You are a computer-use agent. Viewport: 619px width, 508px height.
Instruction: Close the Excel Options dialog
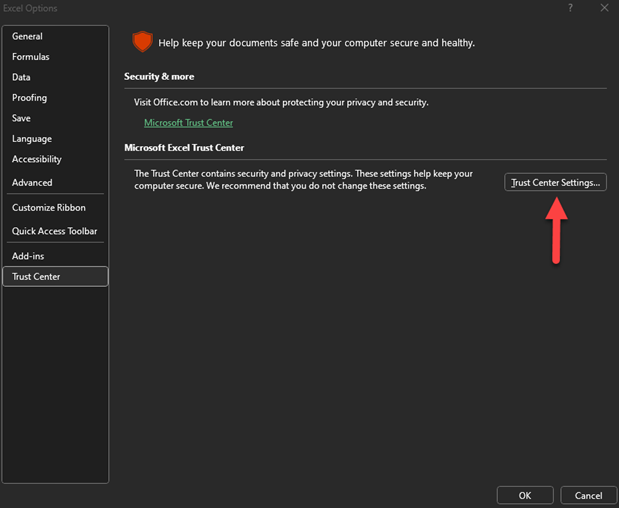click(x=603, y=8)
